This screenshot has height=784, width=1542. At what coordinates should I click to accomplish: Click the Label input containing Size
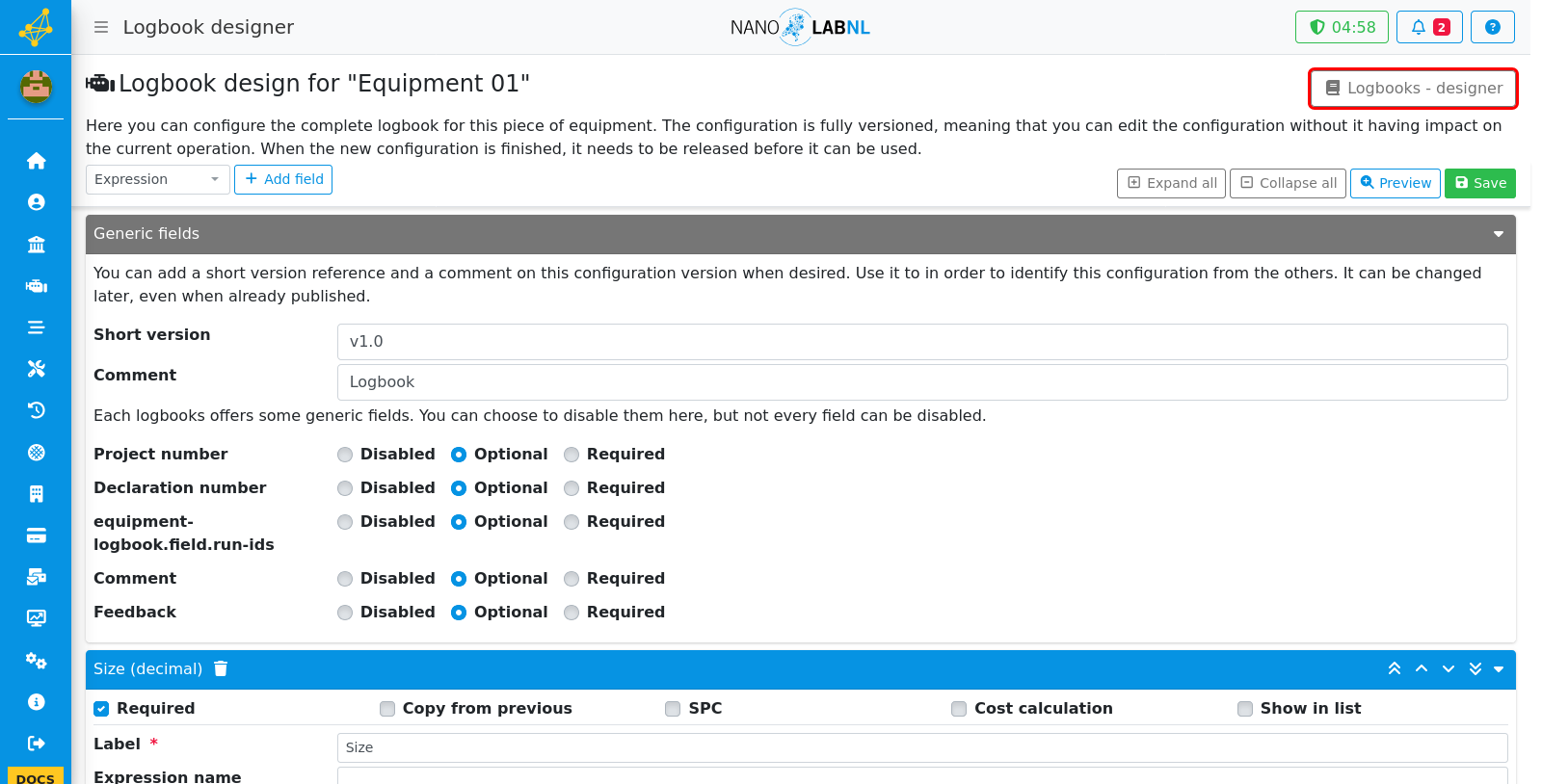(x=922, y=747)
